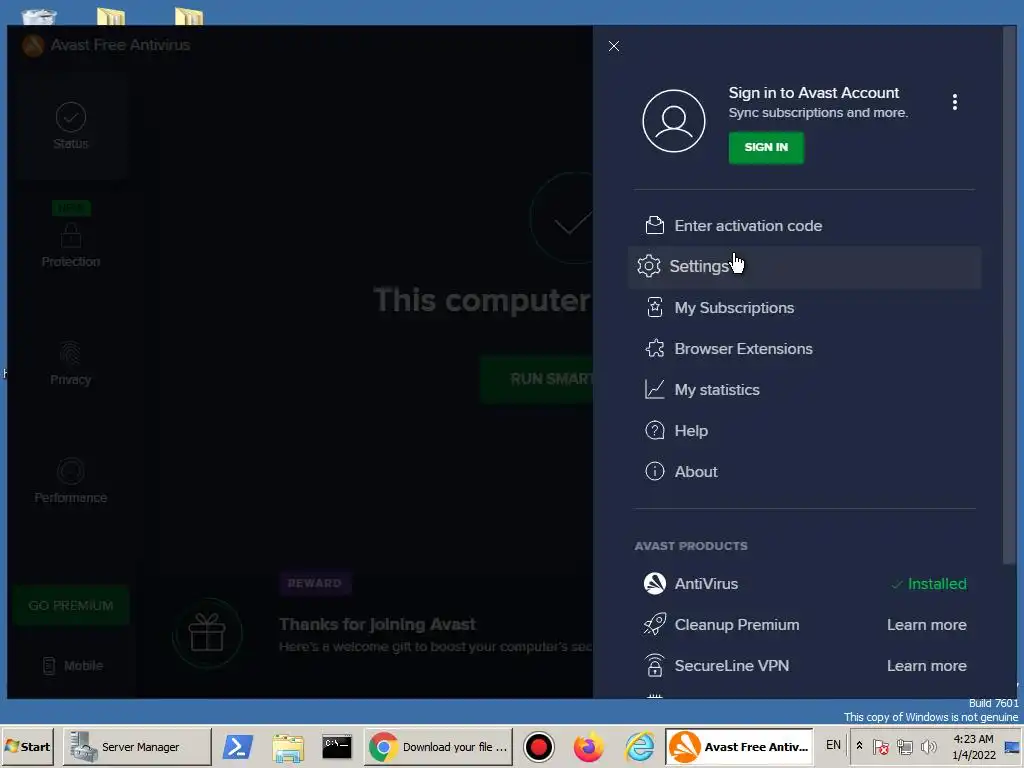Viewport: 1024px width, 768px height.
Task: Click the Action Center flag tray icon
Action: point(880,746)
